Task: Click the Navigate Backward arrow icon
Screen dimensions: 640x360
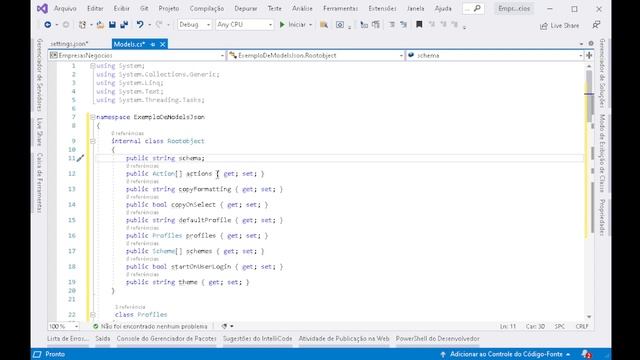Action: pyautogui.click(x=48, y=25)
